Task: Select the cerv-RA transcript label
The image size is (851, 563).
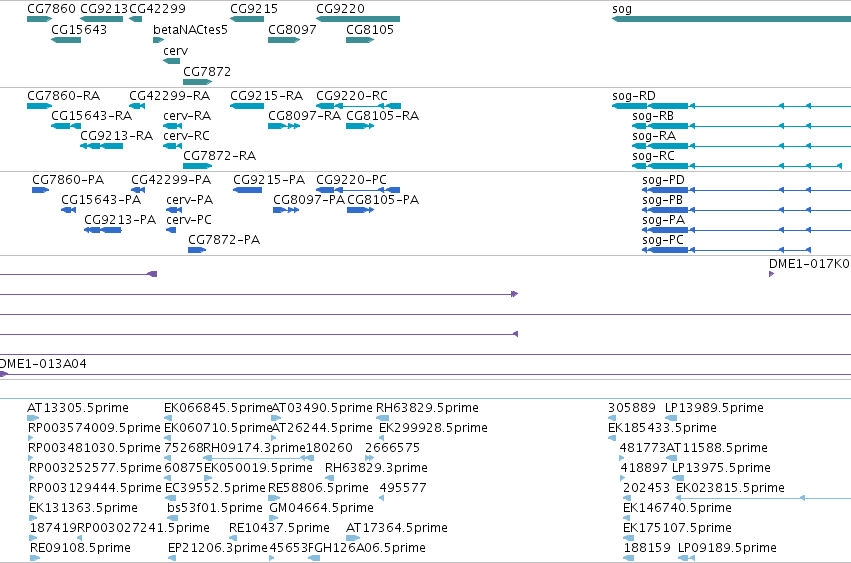Action: point(187,116)
